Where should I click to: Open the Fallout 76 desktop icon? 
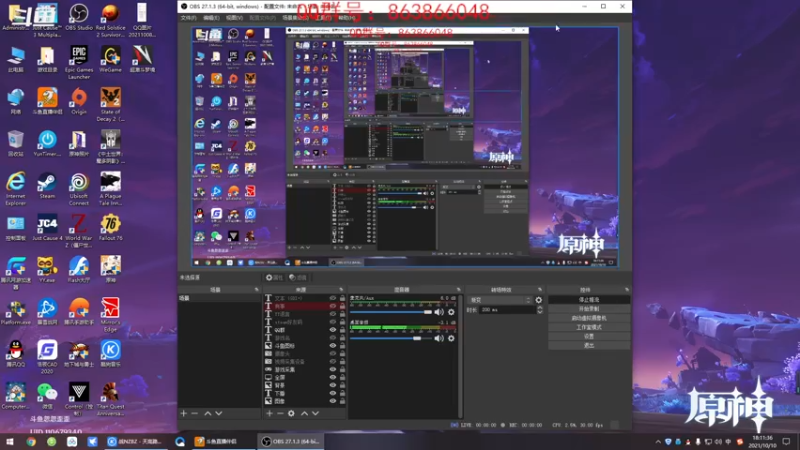[x=110, y=228]
